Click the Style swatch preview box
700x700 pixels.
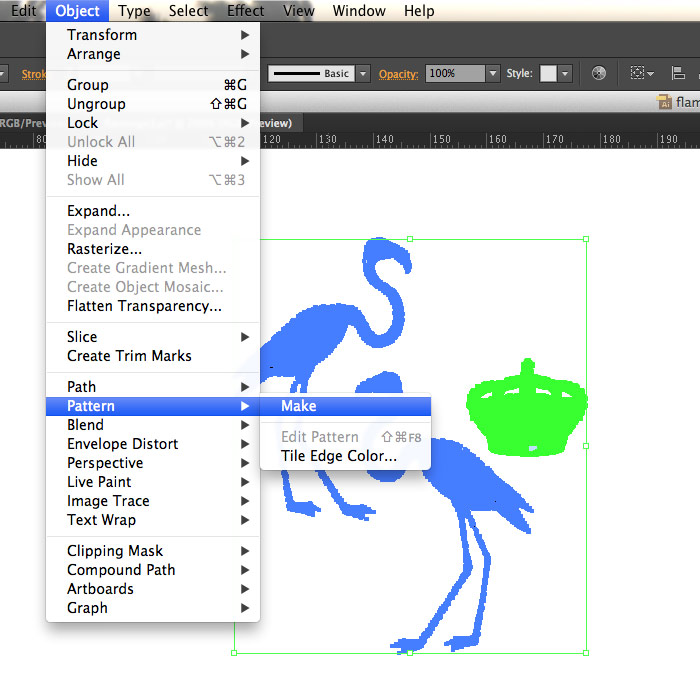pos(548,73)
